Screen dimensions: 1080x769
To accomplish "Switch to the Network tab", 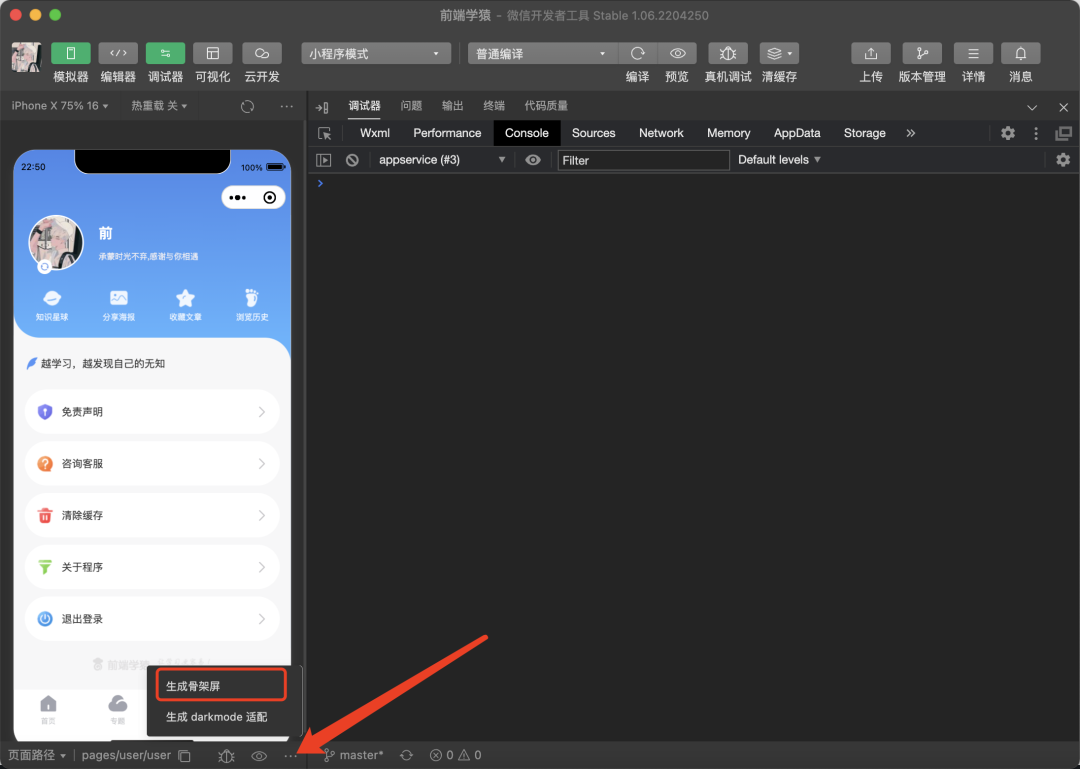I will 661,133.
